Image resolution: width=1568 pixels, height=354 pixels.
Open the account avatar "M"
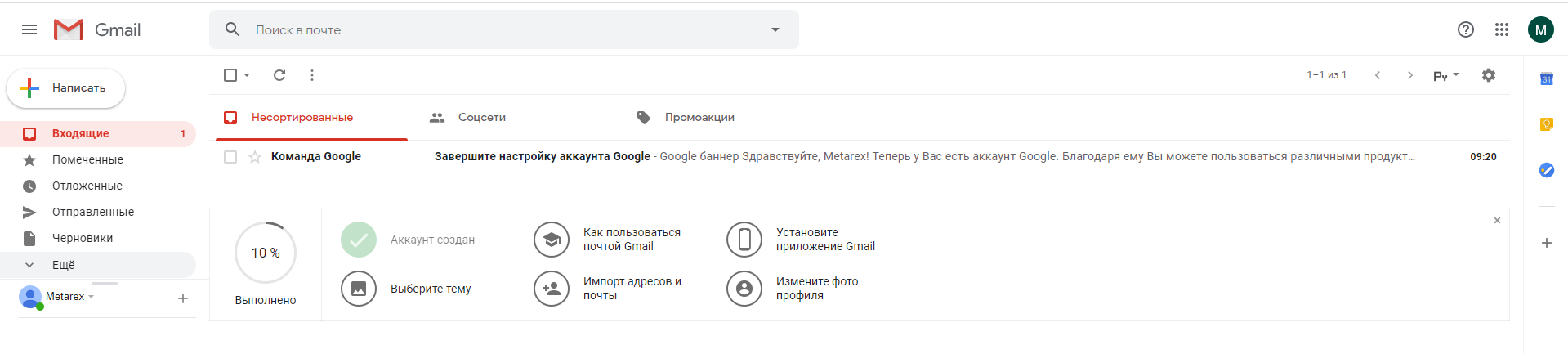[1541, 29]
